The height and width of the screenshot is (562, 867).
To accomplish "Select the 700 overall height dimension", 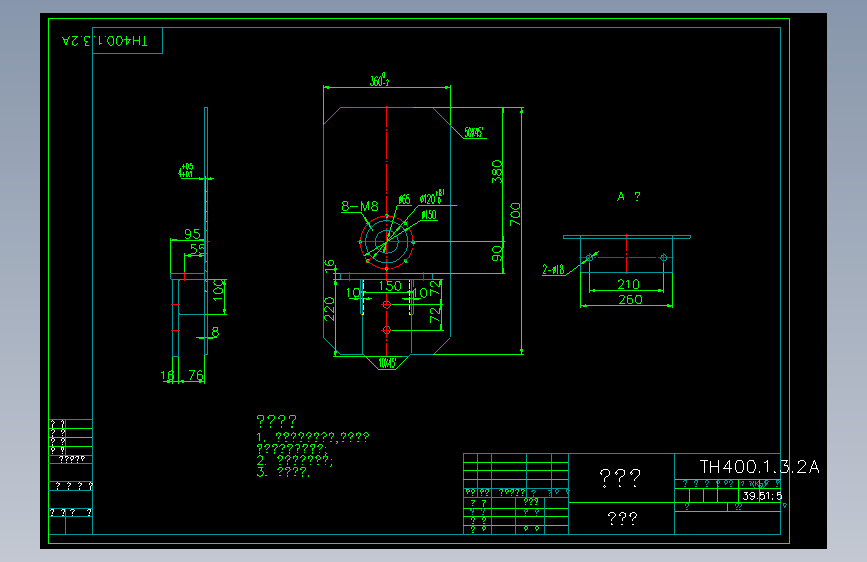I will click(x=515, y=214).
